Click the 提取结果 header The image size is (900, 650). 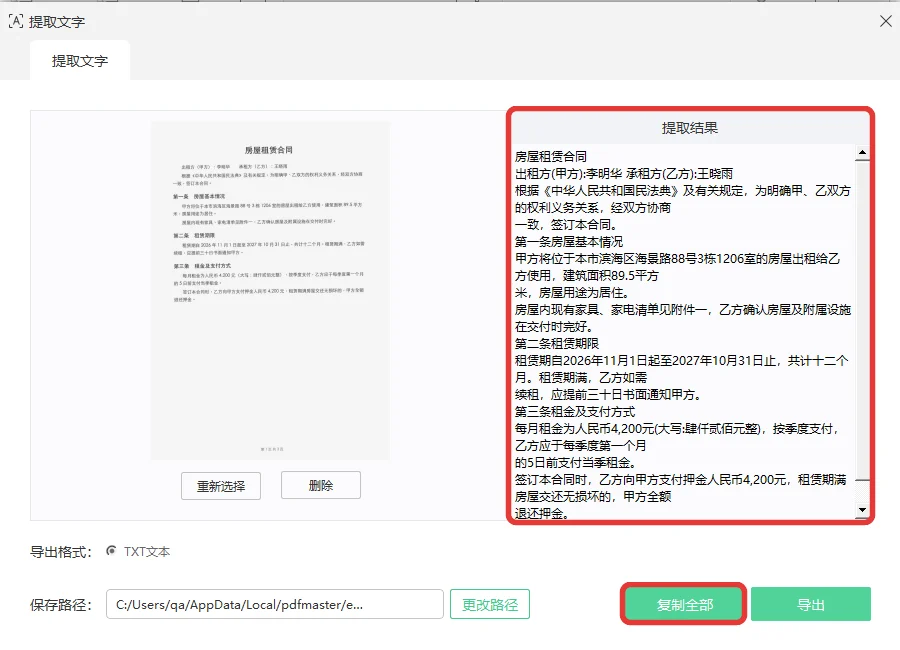pos(690,128)
